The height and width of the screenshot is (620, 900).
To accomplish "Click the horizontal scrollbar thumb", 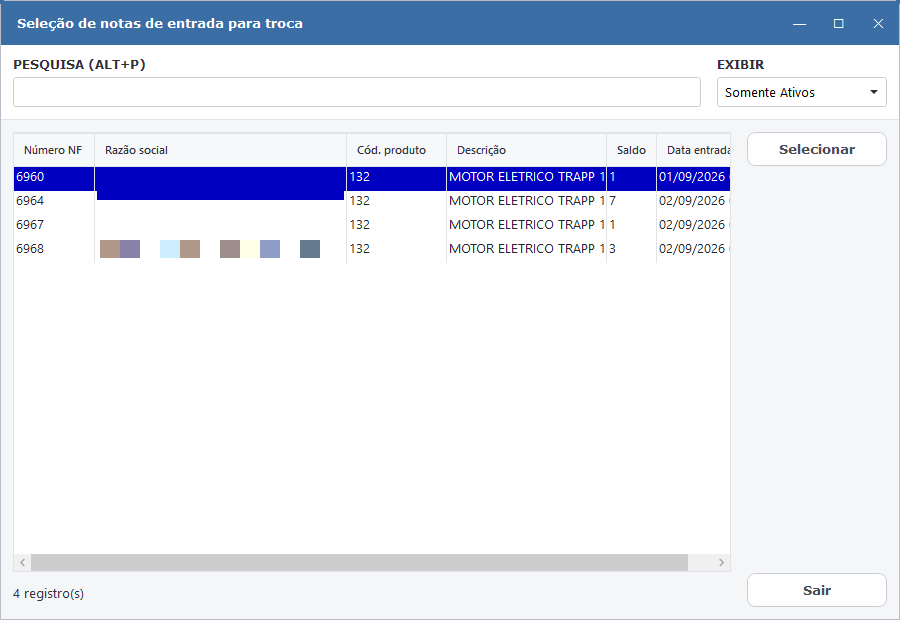I will (359, 563).
